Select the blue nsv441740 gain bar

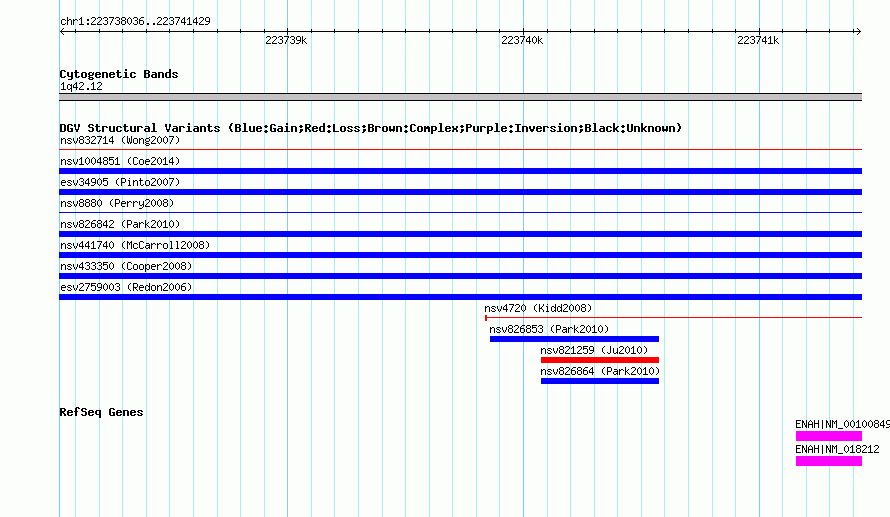coord(460,255)
